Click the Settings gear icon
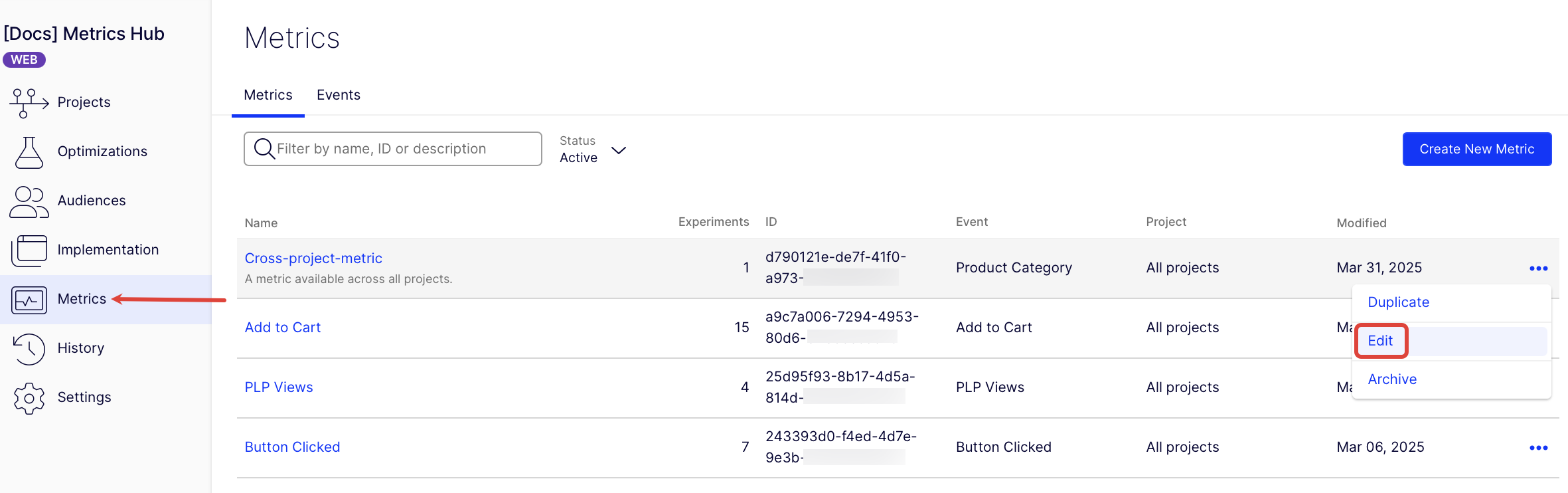 coord(29,399)
